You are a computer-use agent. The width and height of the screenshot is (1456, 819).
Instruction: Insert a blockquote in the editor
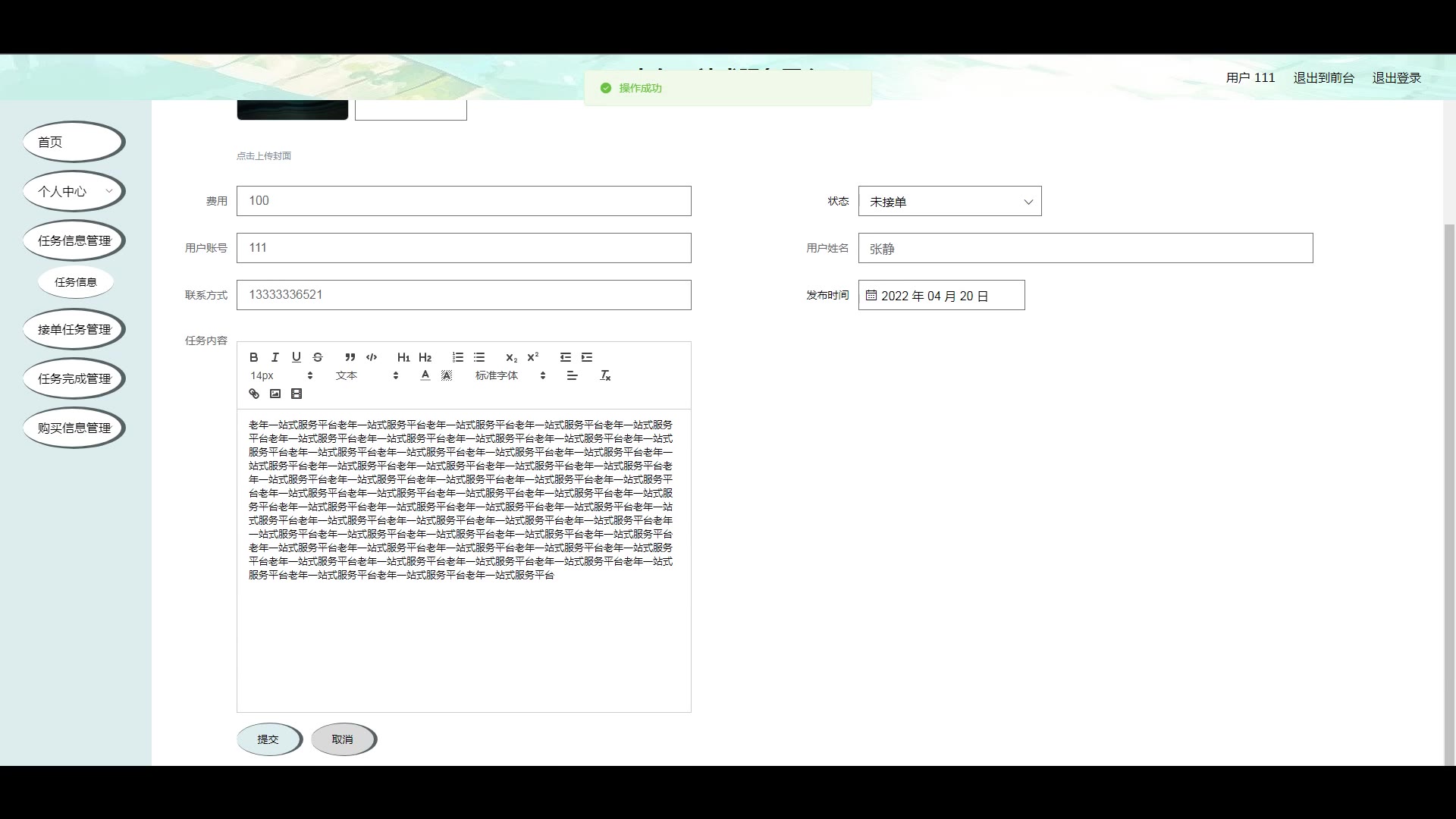(x=350, y=357)
